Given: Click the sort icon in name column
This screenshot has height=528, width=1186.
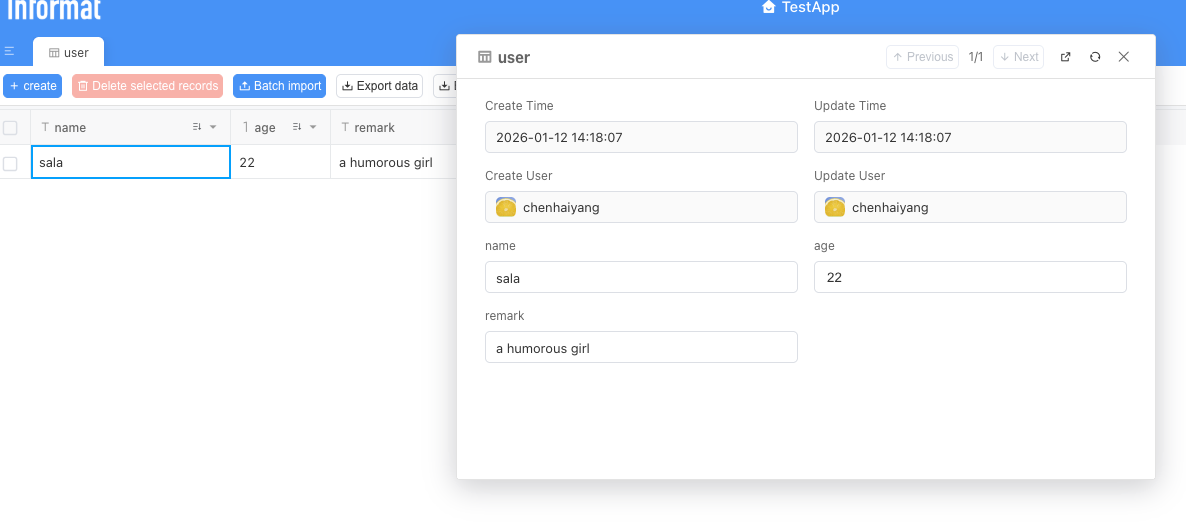Looking at the screenshot, I should point(197,128).
